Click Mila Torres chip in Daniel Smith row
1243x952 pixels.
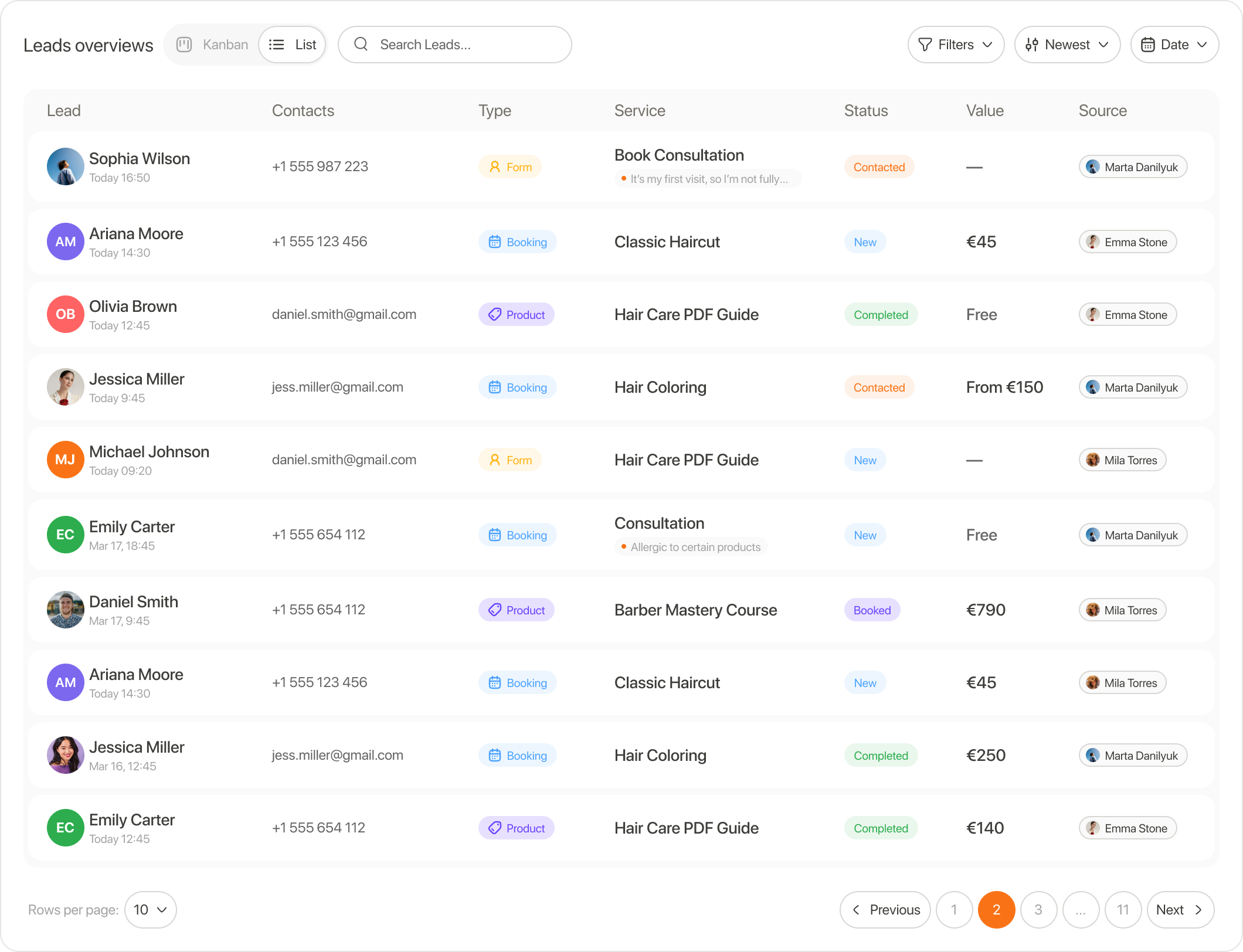[x=1123, y=610]
